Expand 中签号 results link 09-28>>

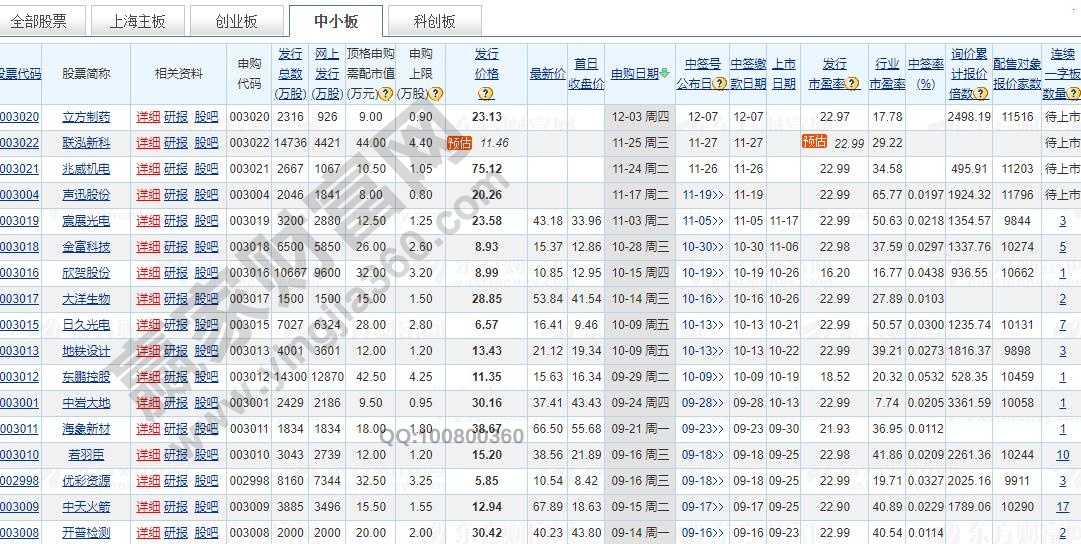[x=703, y=403]
